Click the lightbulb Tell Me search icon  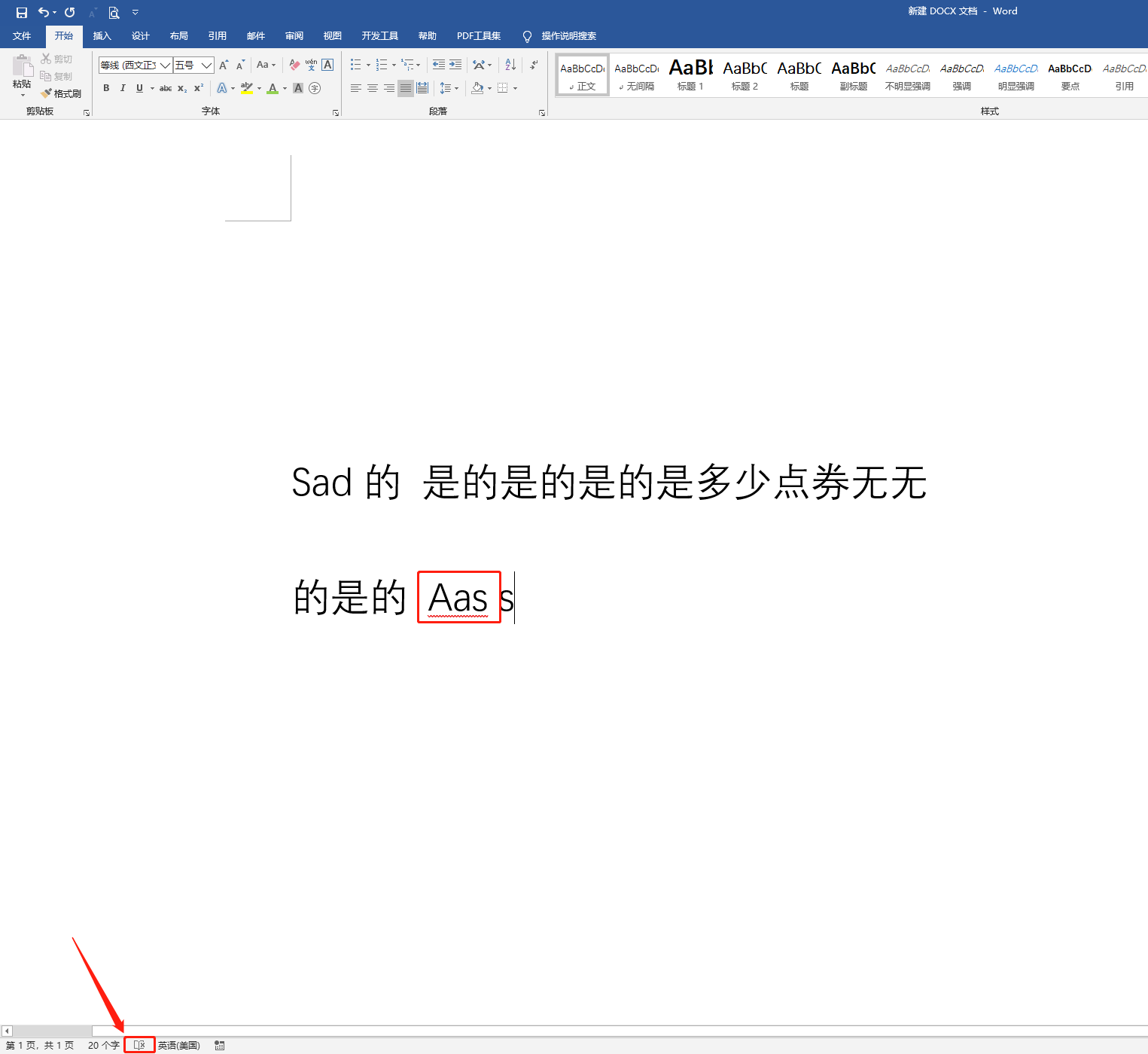click(x=527, y=36)
